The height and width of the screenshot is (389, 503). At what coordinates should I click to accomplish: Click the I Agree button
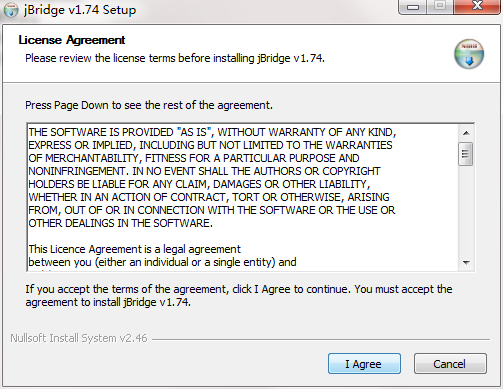tap(364, 363)
